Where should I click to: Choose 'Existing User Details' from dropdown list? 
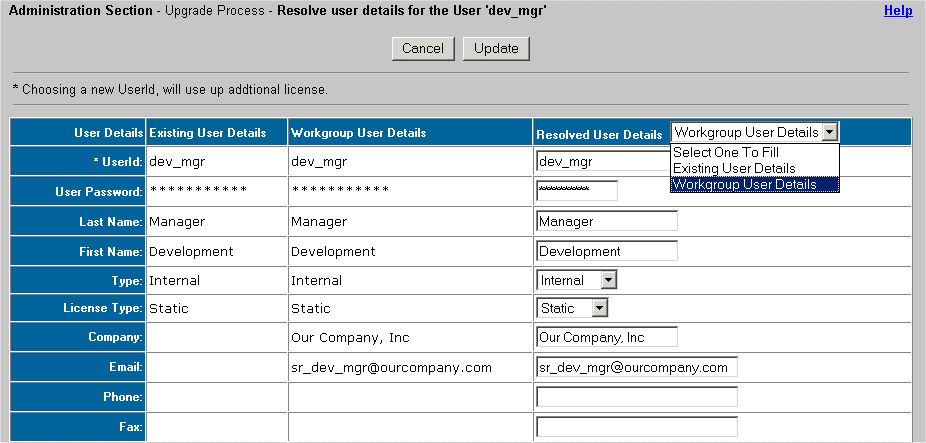click(734, 168)
